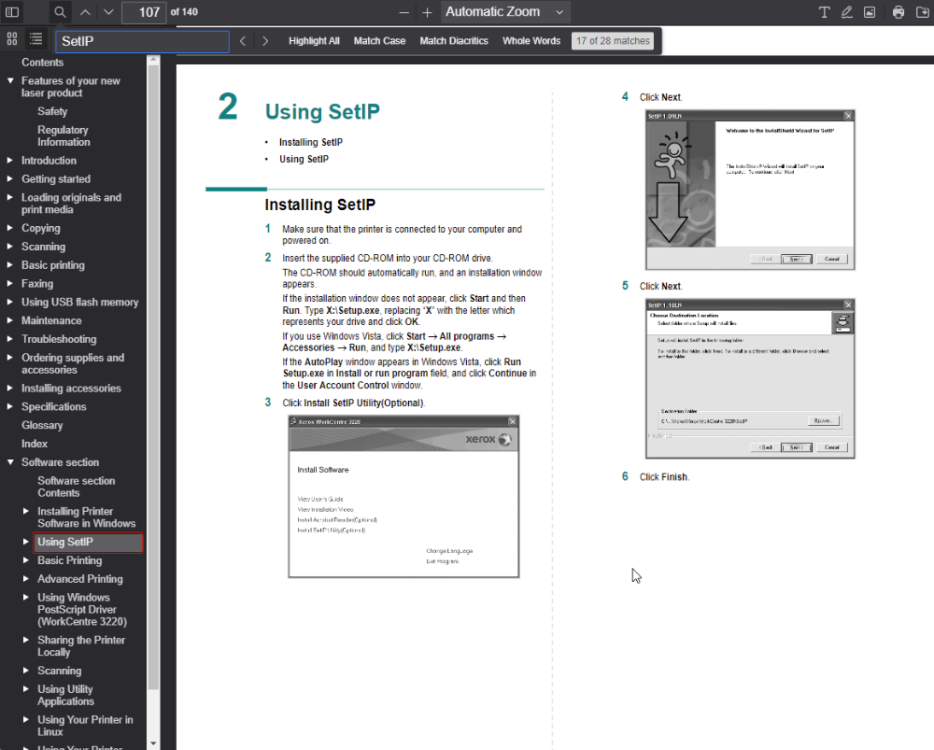Open Using Windows PostScript Driver item
Screen dimensions: 934x750
tap(82, 609)
